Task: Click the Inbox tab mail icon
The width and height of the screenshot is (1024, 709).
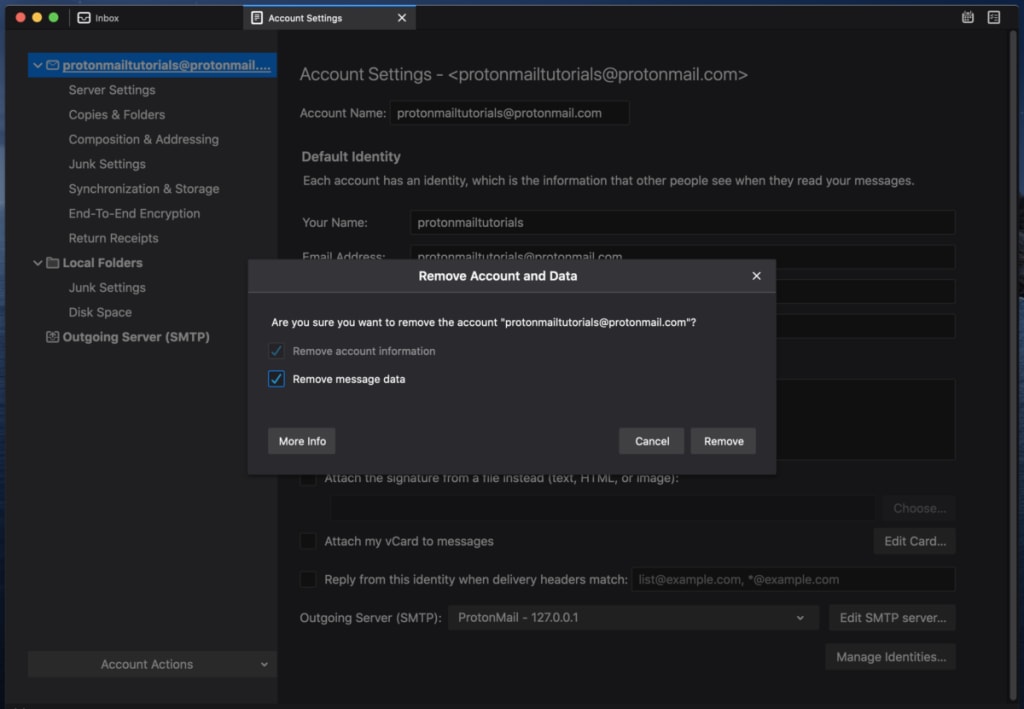Action: [x=84, y=18]
